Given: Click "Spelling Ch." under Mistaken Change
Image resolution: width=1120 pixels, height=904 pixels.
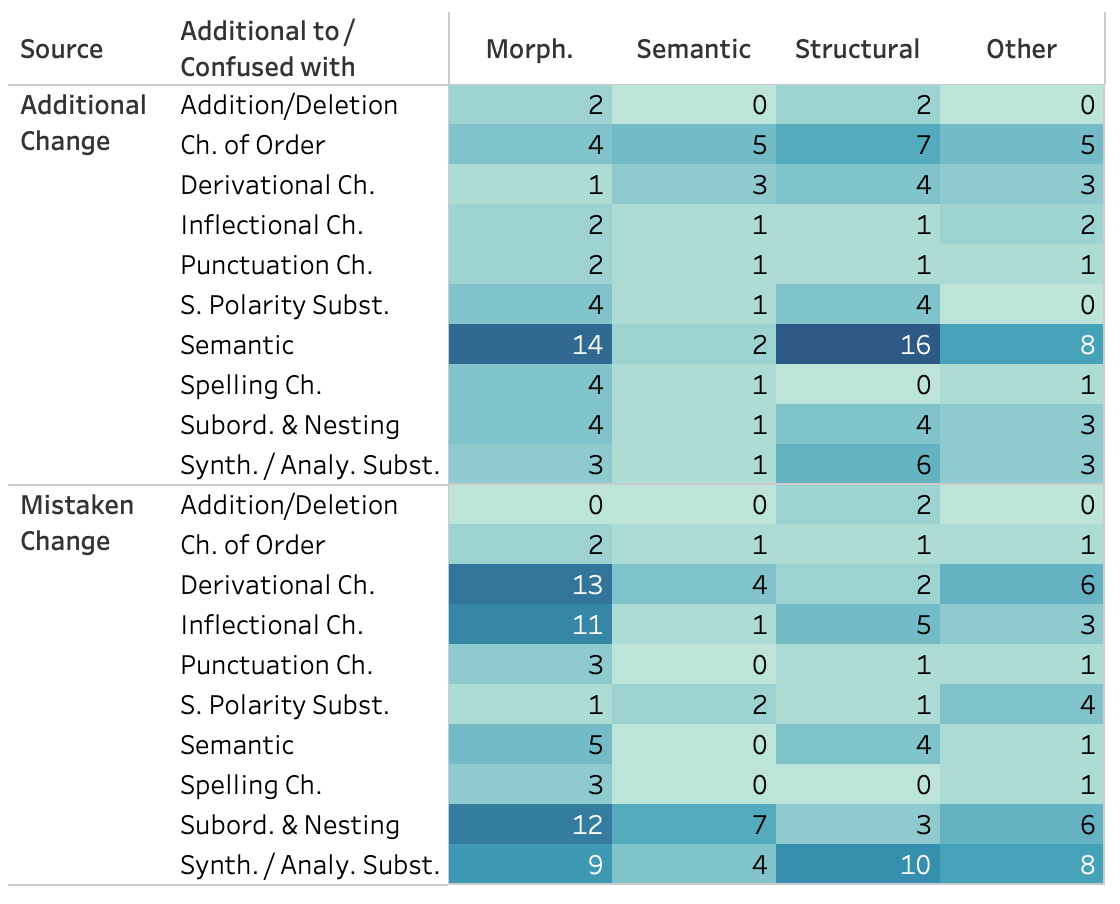Looking at the screenshot, I should click(251, 785).
